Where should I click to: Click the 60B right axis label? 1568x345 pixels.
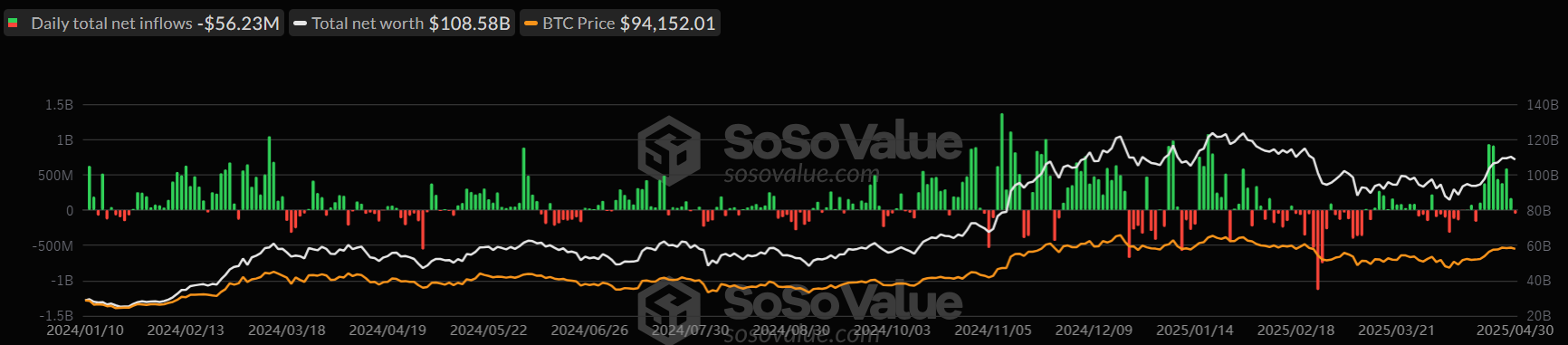coord(1539,246)
